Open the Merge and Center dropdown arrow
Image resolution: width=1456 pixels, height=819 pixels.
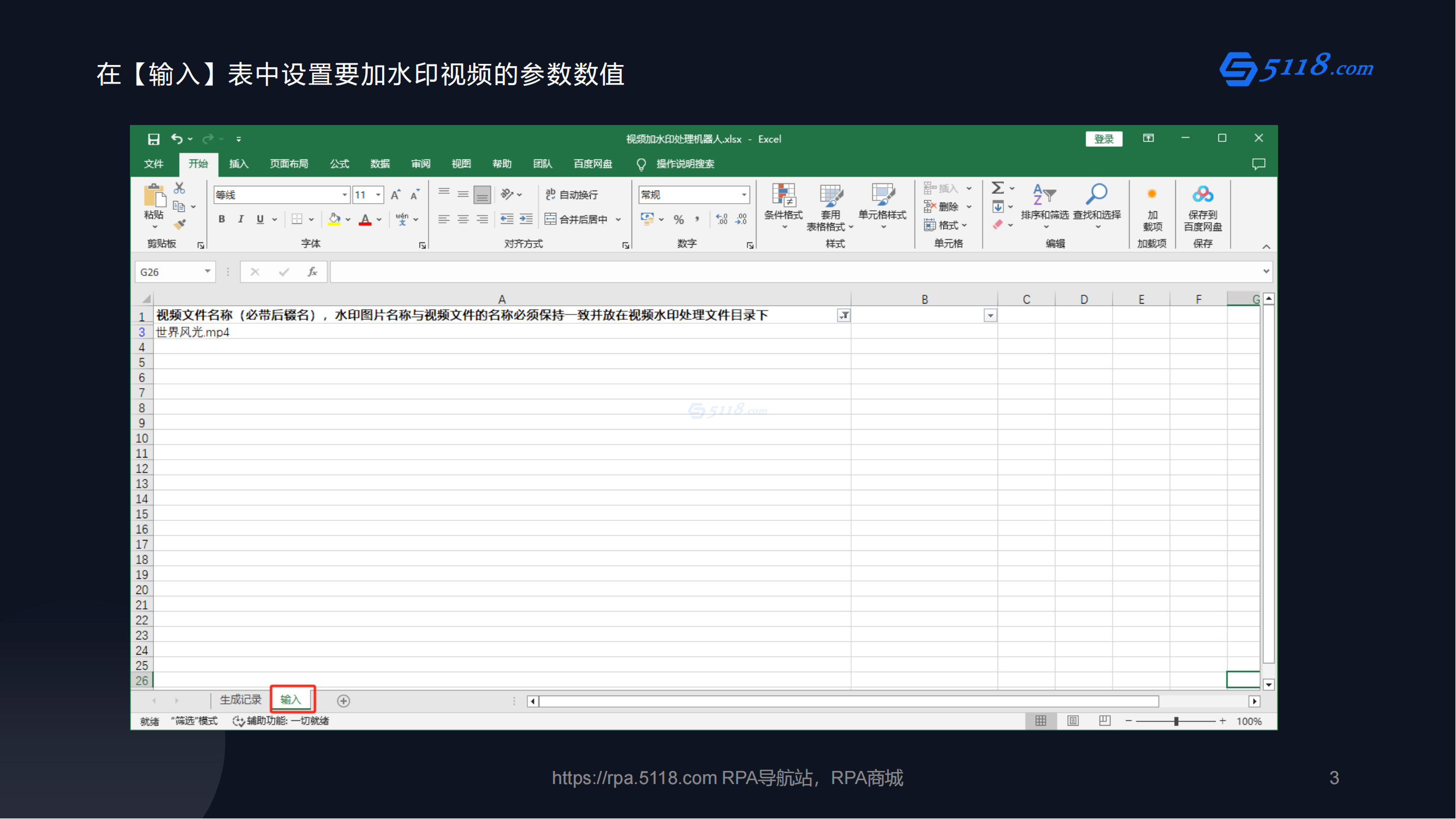click(619, 220)
